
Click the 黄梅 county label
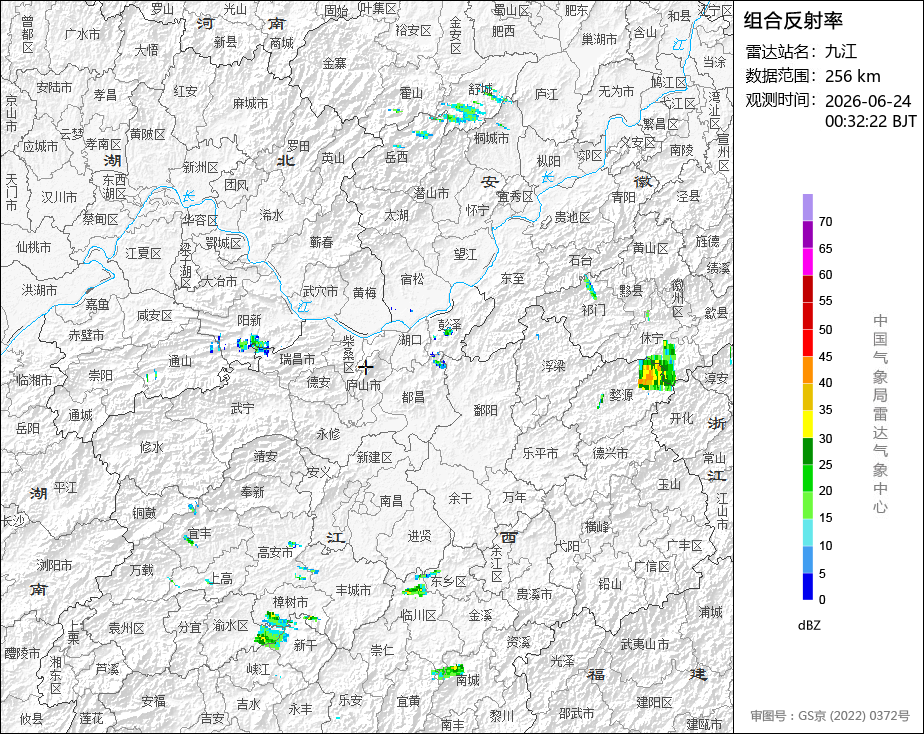364,292
